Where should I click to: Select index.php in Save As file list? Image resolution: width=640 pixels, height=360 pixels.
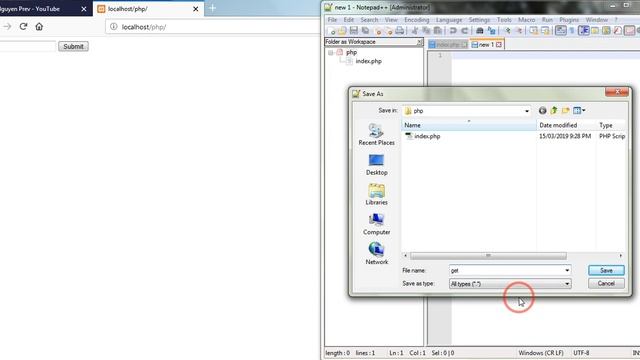coord(427,136)
